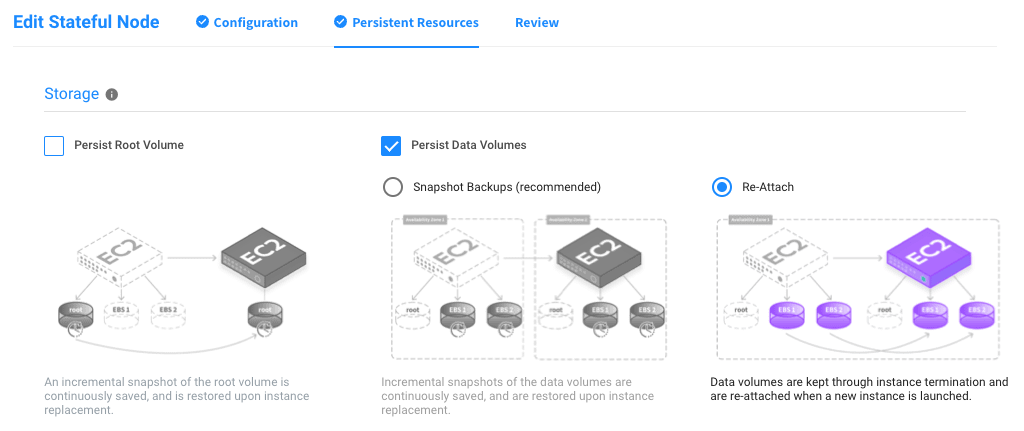Screen dimensions: 1024x431
Task: Enable the Persist Root Volume checkbox
Action: (x=54, y=146)
